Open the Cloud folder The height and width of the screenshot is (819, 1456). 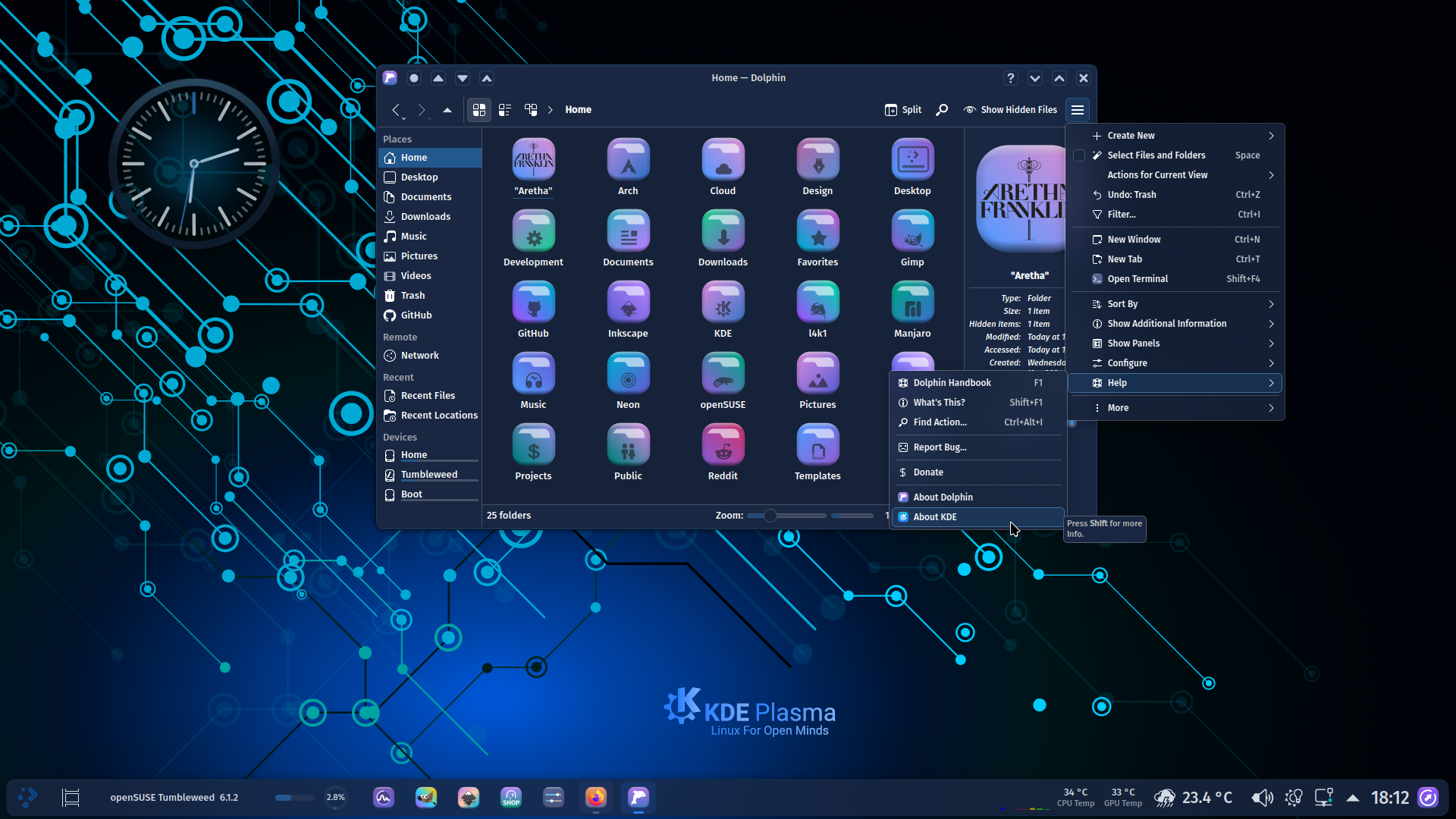click(x=723, y=167)
